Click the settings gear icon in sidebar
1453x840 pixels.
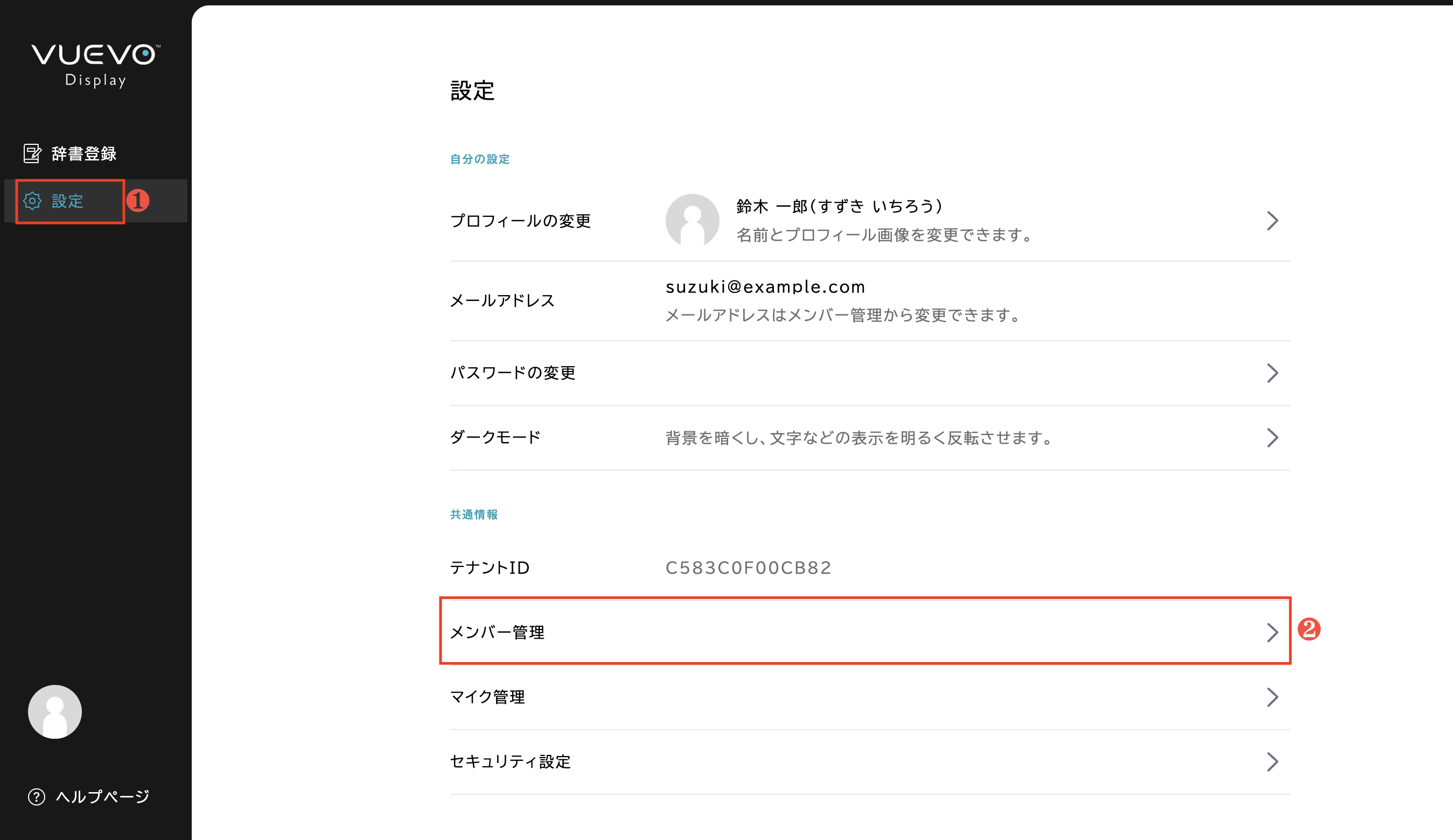(x=32, y=201)
